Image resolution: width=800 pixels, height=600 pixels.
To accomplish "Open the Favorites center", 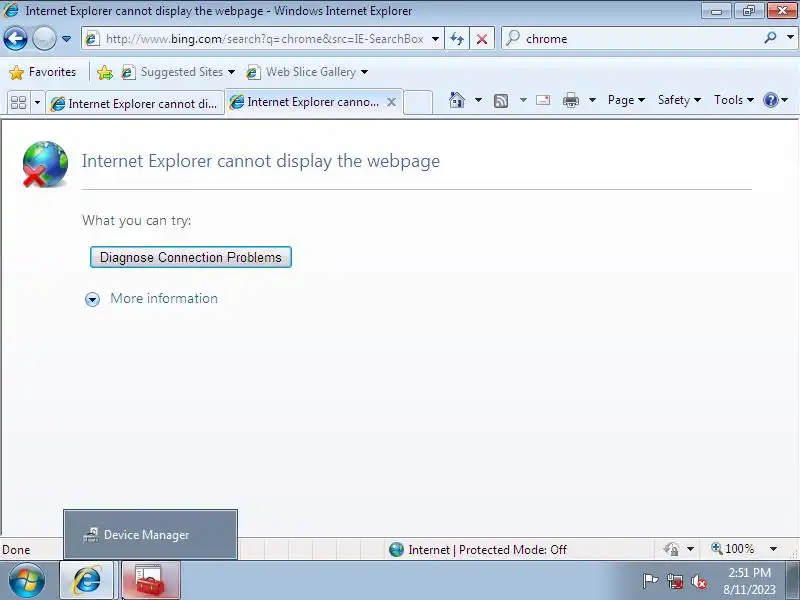I will [x=42, y=72].
